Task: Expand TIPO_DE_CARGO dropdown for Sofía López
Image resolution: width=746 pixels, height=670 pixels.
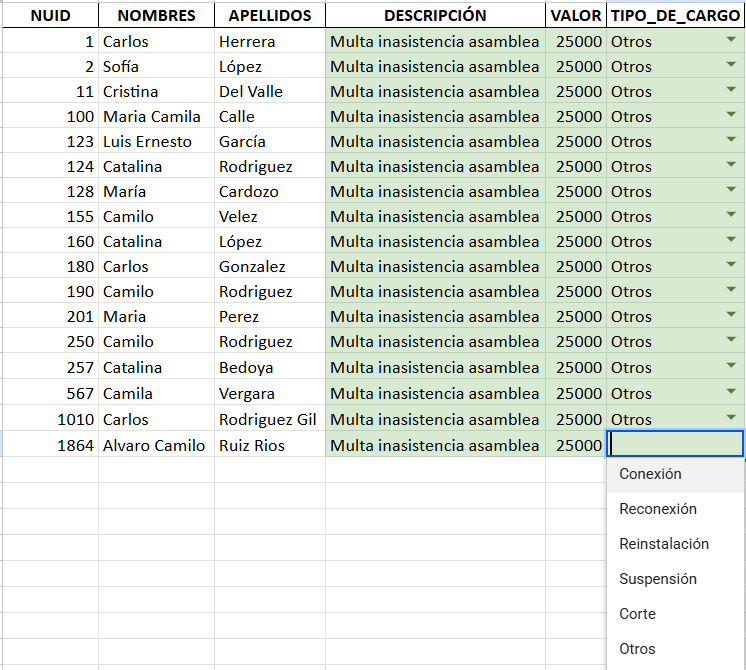Action: pyautogui.click(x=731, y=65)
